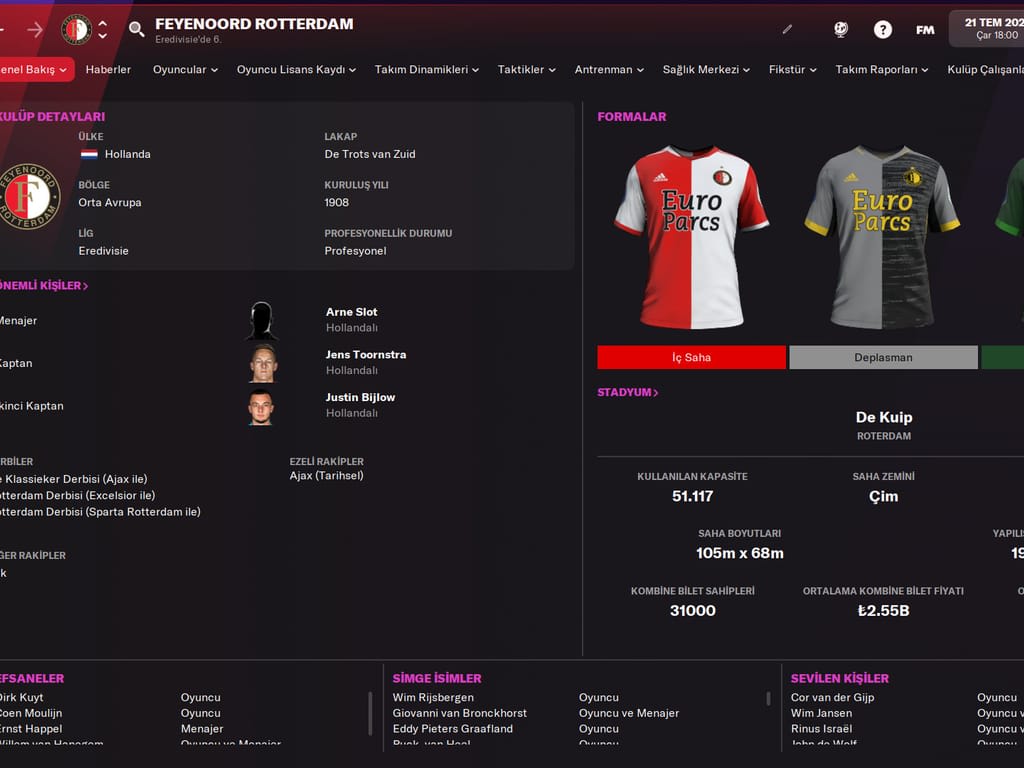
Task: Click the 31000 season ticket holders value
Action: click(692, 611)
